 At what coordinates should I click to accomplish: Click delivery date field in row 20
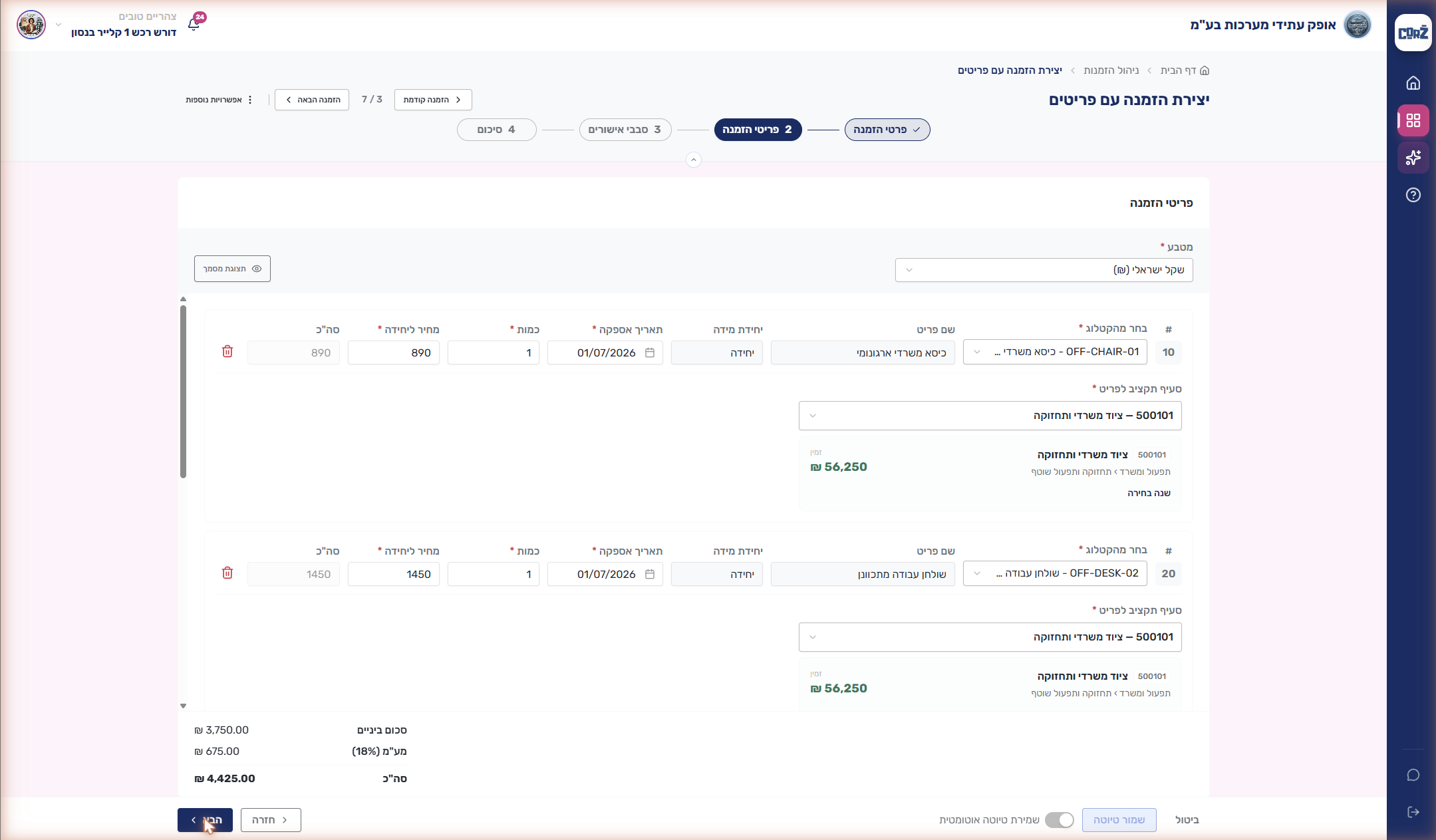(605, 574)
